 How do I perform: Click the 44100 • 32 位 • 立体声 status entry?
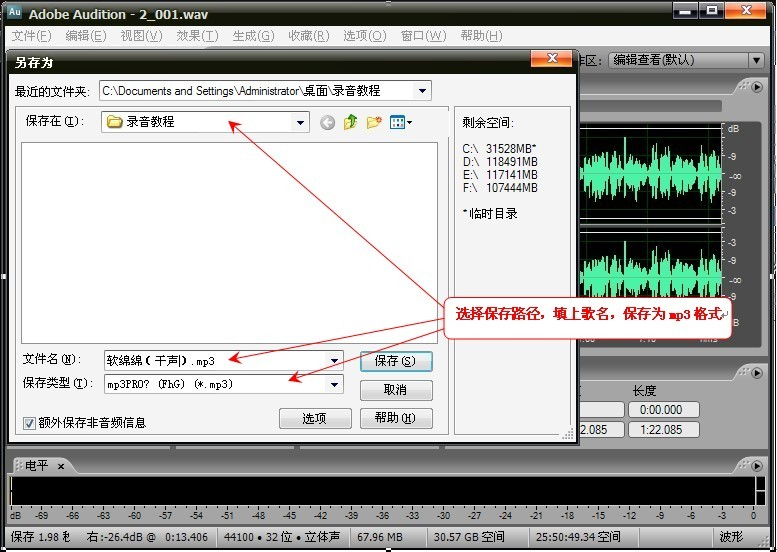click(x=282, y=537)
